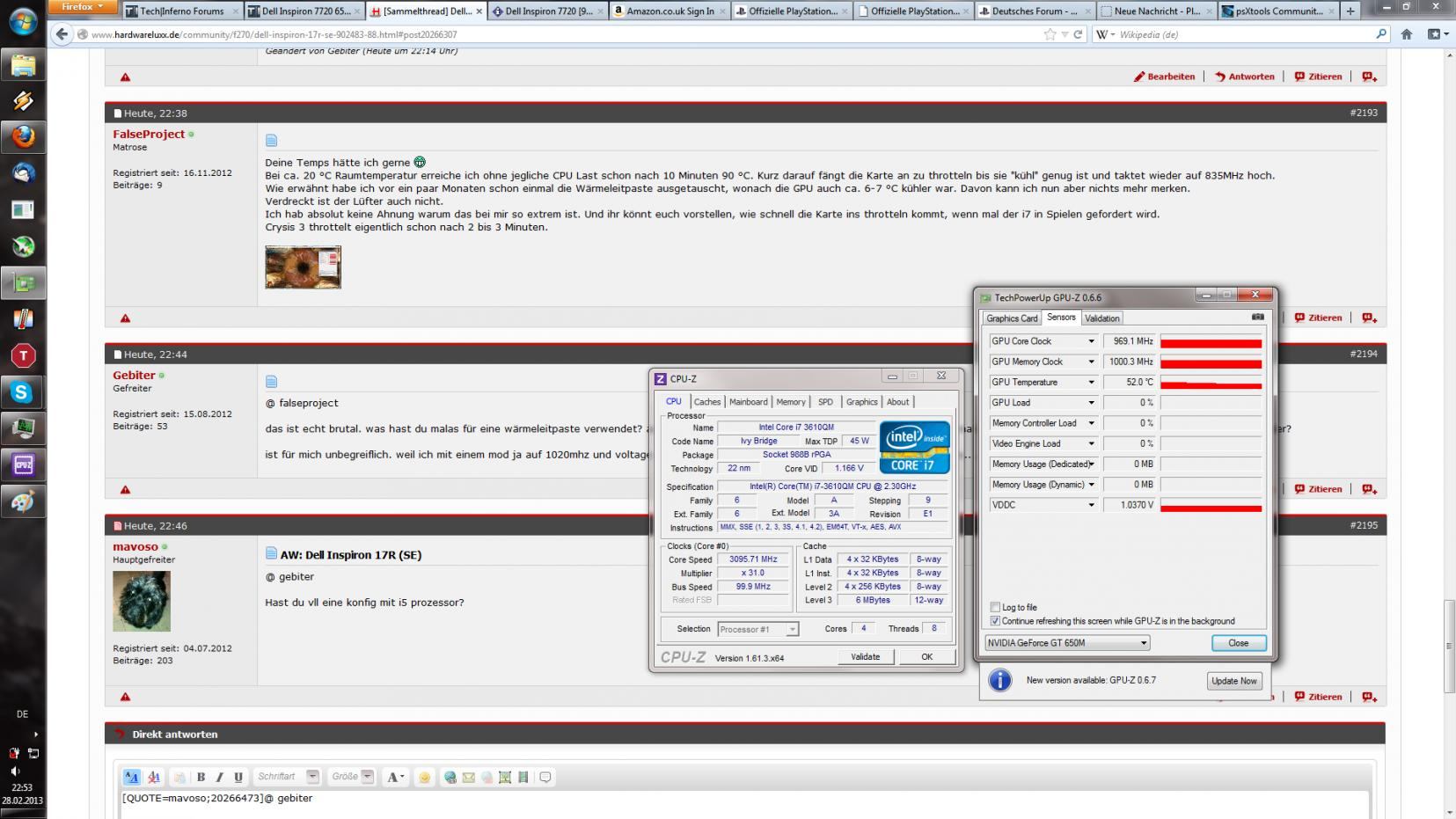Click the browser URL address bar
The width and height of the screenshot is (1456, 819).
563,34
